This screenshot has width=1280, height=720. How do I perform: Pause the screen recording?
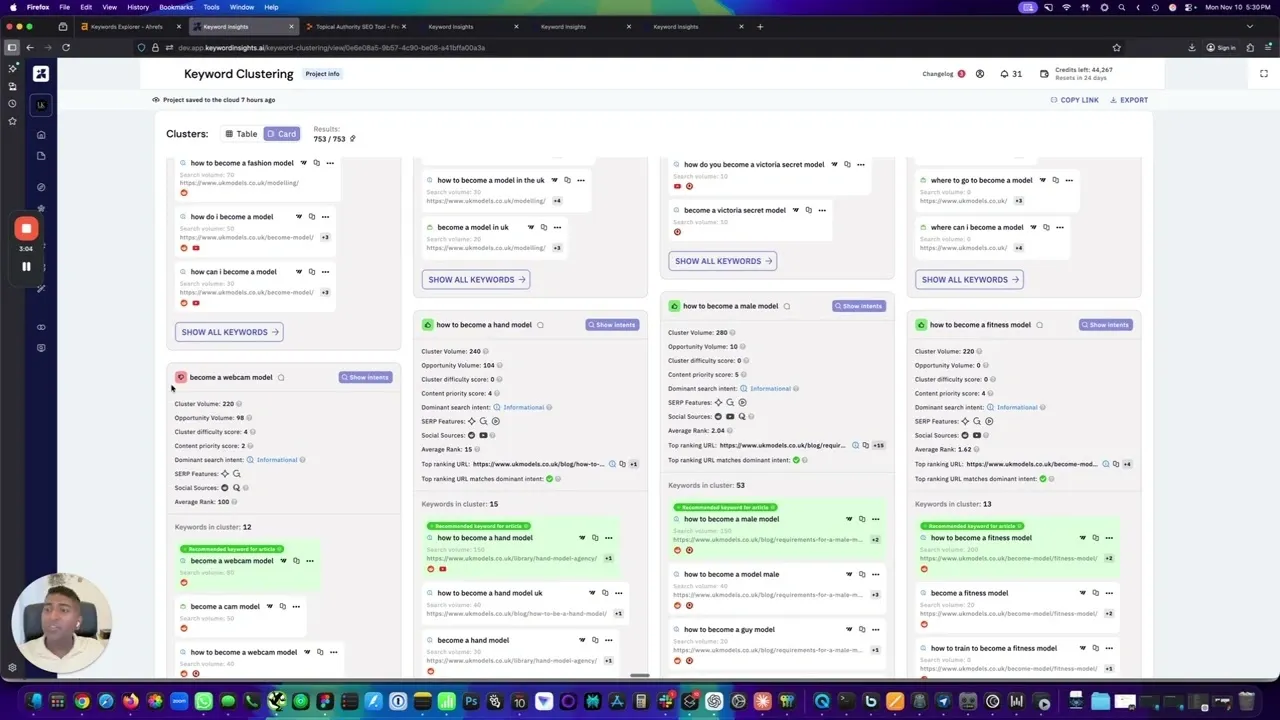[x=26, y=267]
